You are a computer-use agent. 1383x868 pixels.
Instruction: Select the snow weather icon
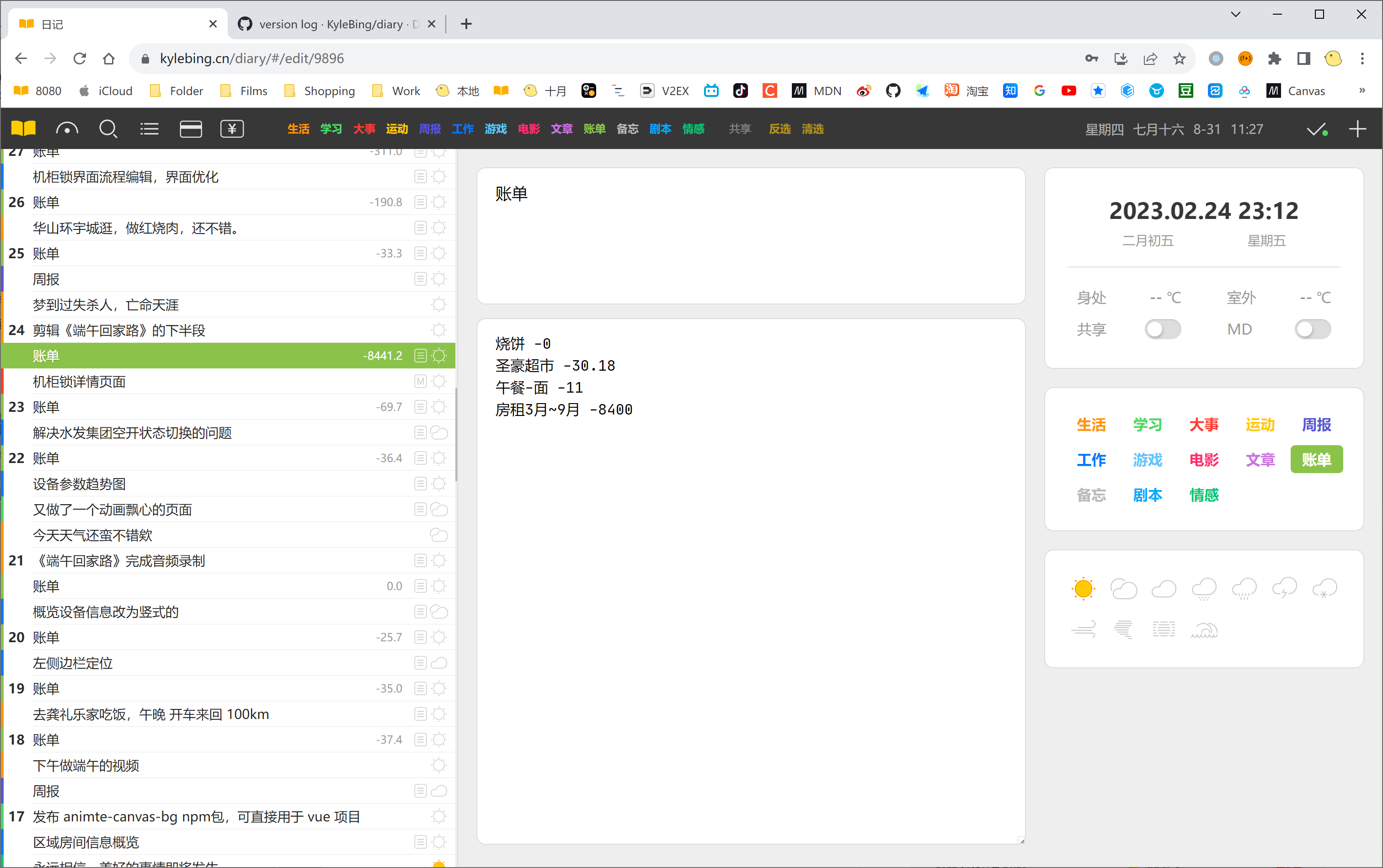pyautogui.click(x=1325, y=588)
